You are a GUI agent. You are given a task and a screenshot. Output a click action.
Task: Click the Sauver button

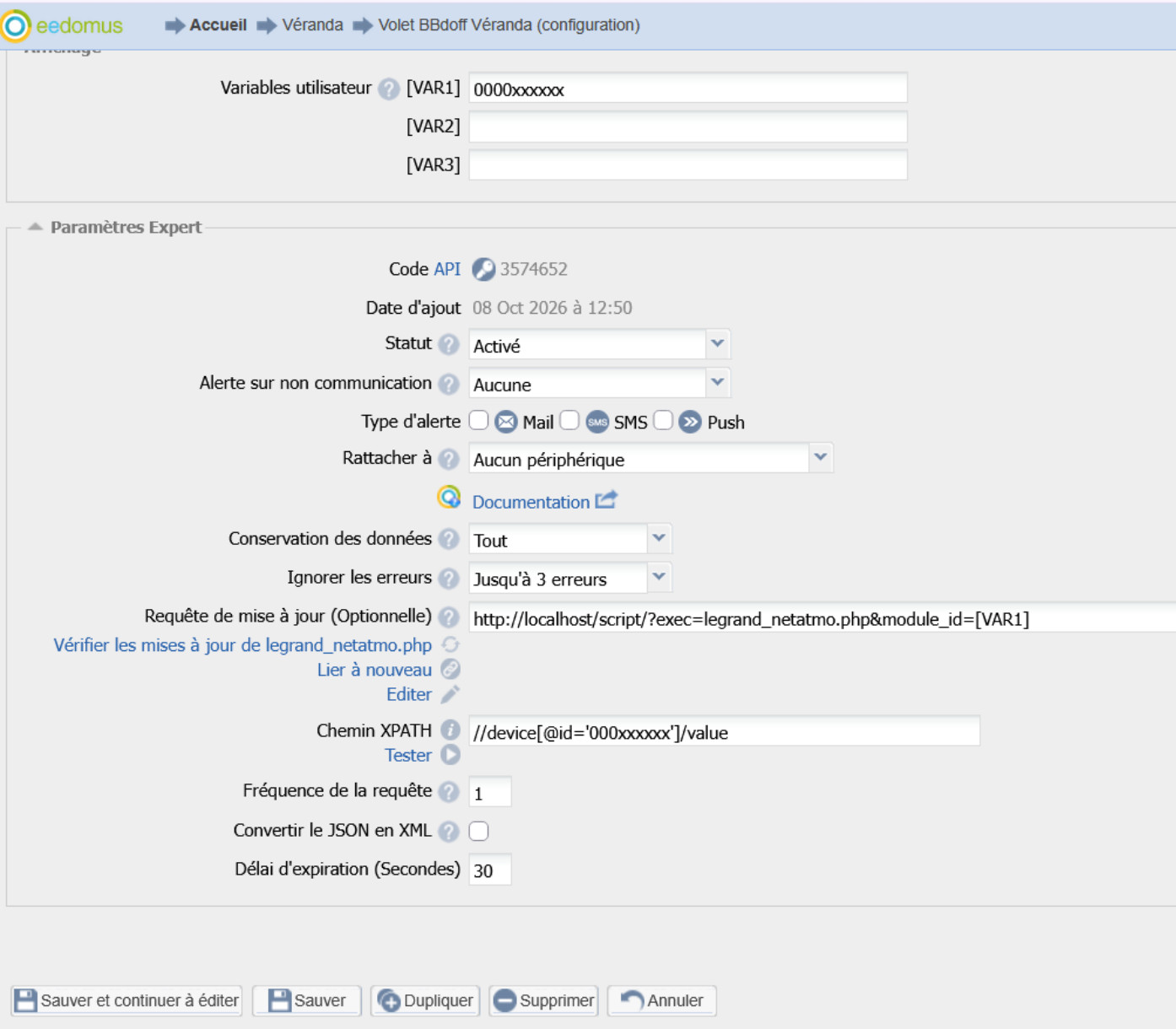[307, 1000]
